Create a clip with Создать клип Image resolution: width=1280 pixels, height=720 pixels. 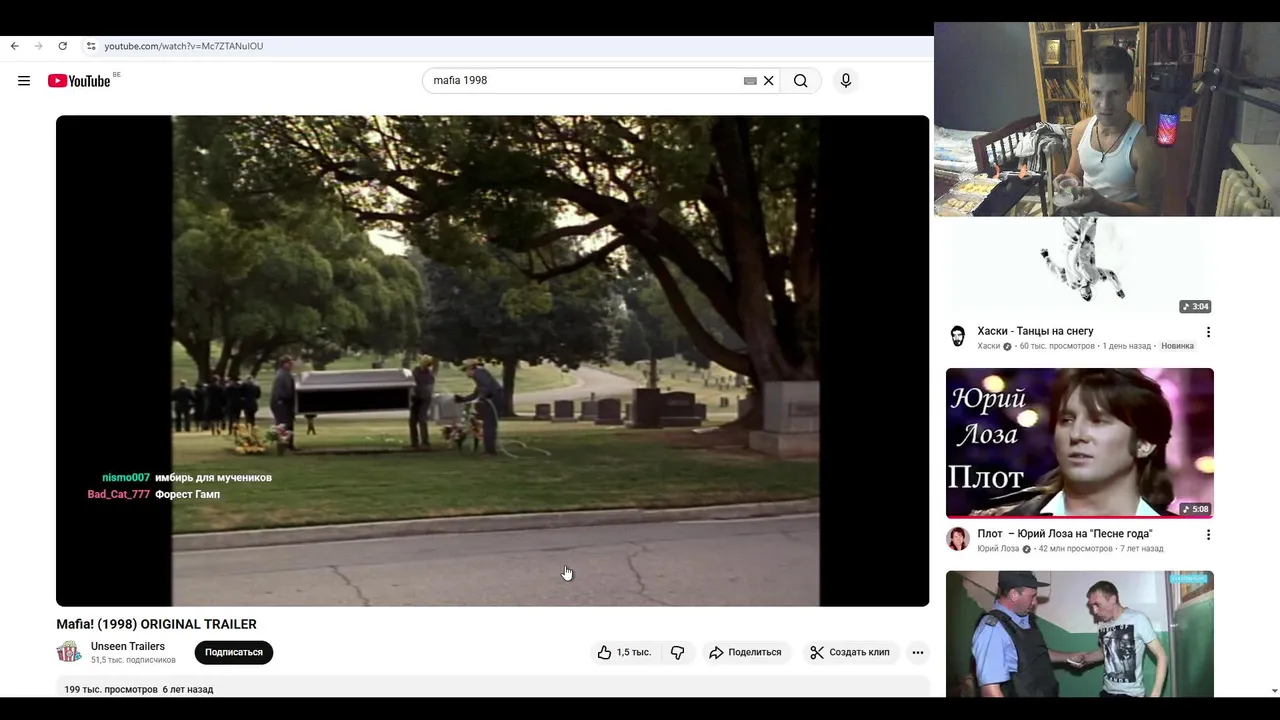pyautogui.click(x=850, y=652)
